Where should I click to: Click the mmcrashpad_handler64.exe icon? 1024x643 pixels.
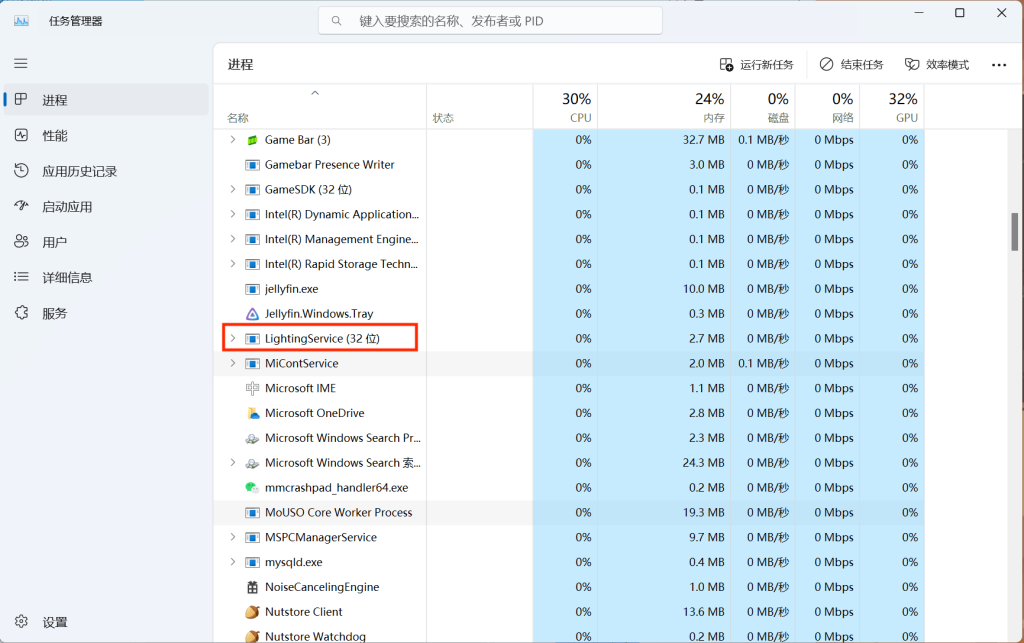[252, 488]
